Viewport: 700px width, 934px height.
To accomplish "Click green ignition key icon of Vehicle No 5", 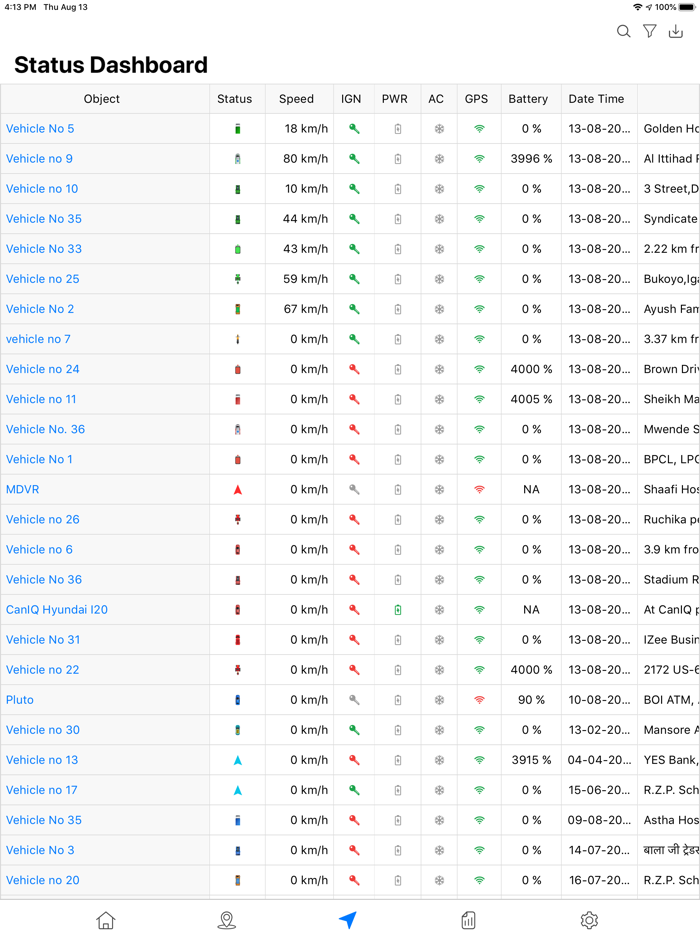I will point(354,129).
